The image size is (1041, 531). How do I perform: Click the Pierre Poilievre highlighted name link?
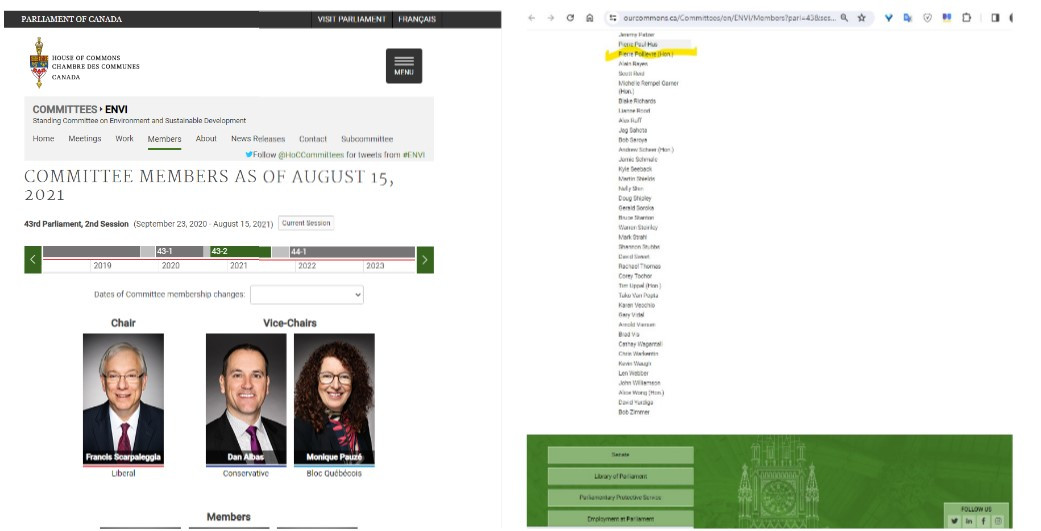[x=646, y=54]
